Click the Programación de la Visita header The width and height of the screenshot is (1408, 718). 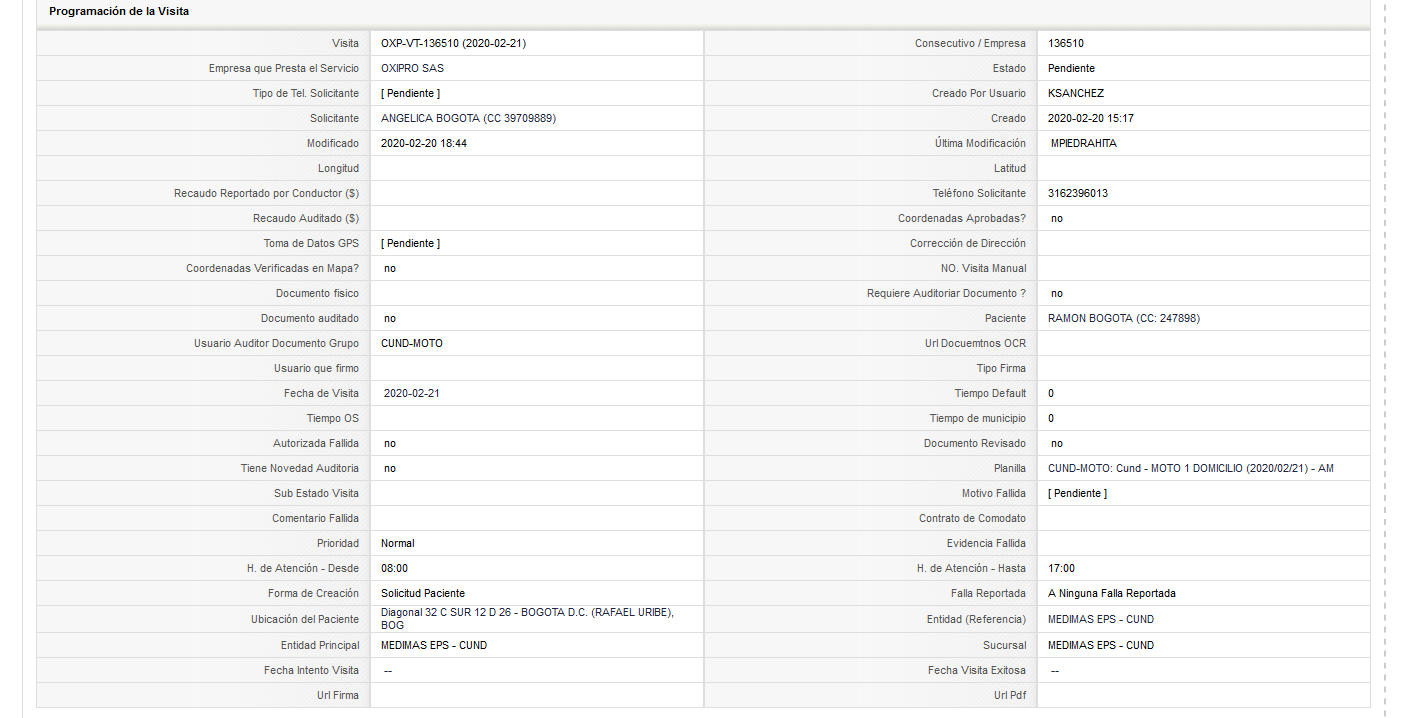click(x=119, y=11)
